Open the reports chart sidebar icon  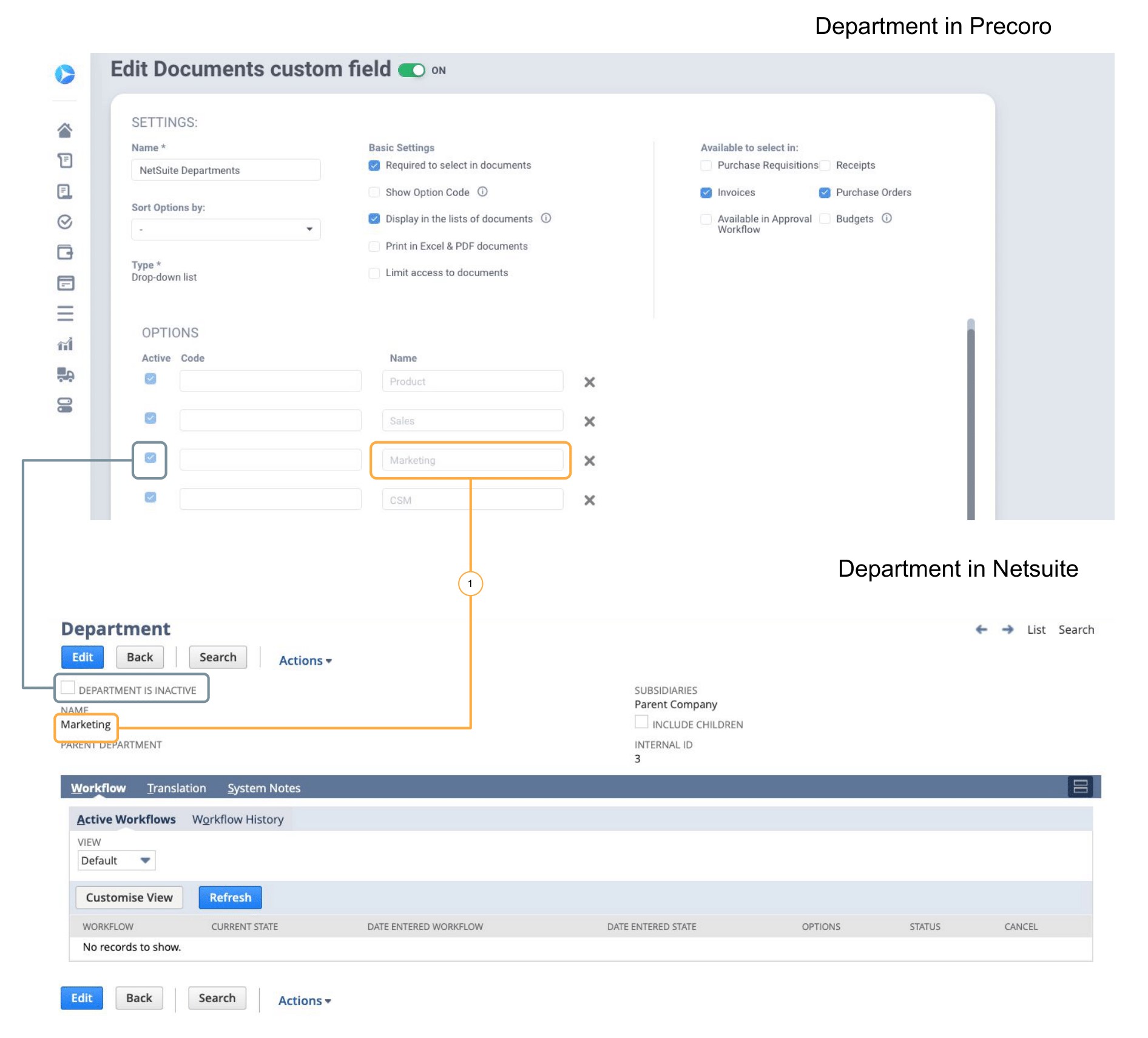pos(65,344)
